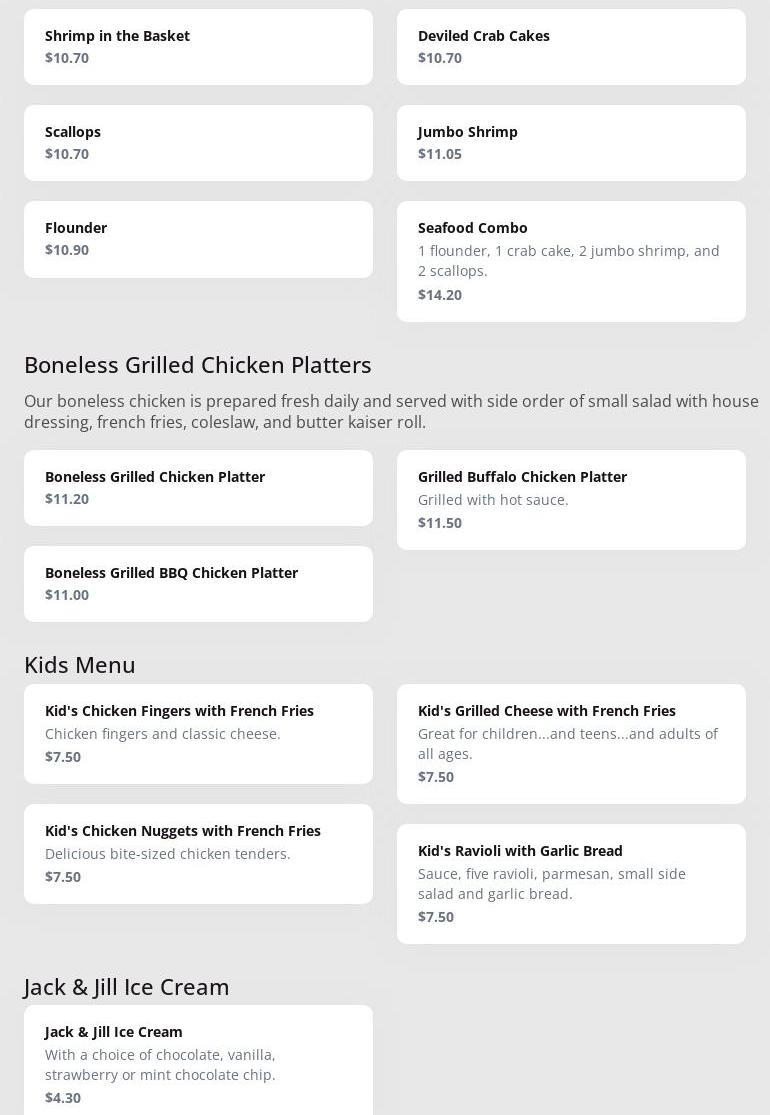Viewport: 770px width, 1115px height.
Task: Choose Kid's Ravioli with Garlic Bread
Action: pos(571,883)
